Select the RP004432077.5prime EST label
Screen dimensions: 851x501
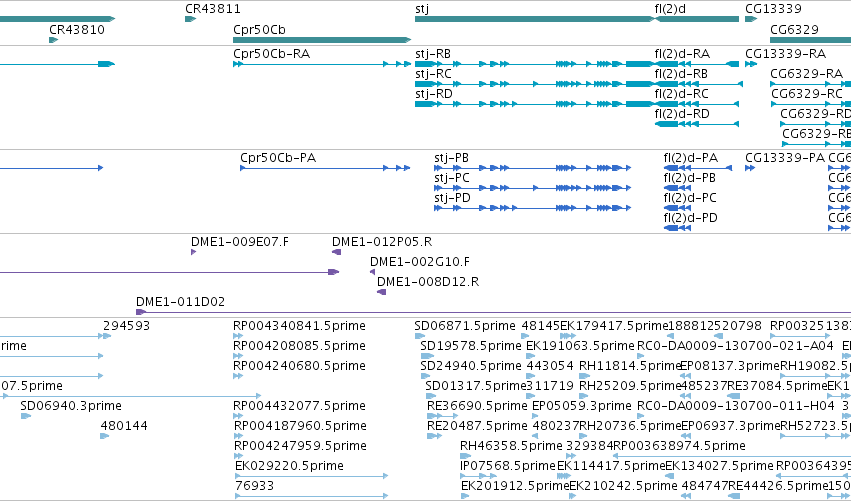pyautogui.click(x=300, y=406)
